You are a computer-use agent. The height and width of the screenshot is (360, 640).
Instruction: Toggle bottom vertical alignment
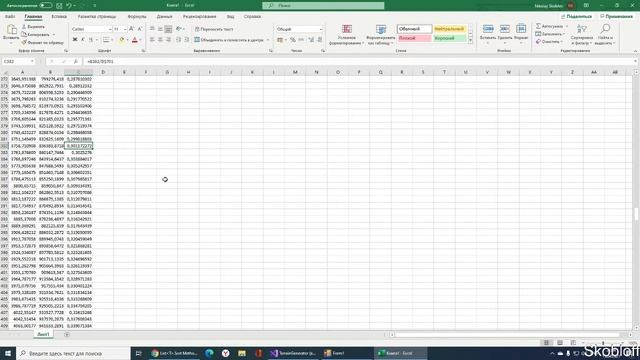pyautogui.click(x=168, y=29)
